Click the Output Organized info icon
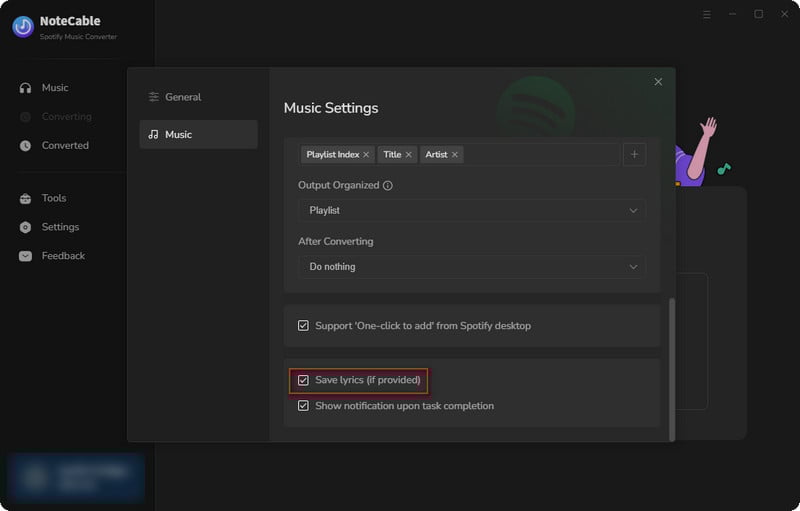 click(388, 186)
